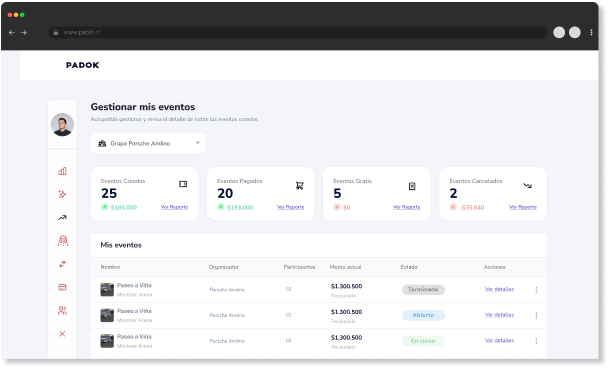Open Ver Reporte for Eventos Gratis
This screenshot has height=369, width=609.
tap(407, 207)
